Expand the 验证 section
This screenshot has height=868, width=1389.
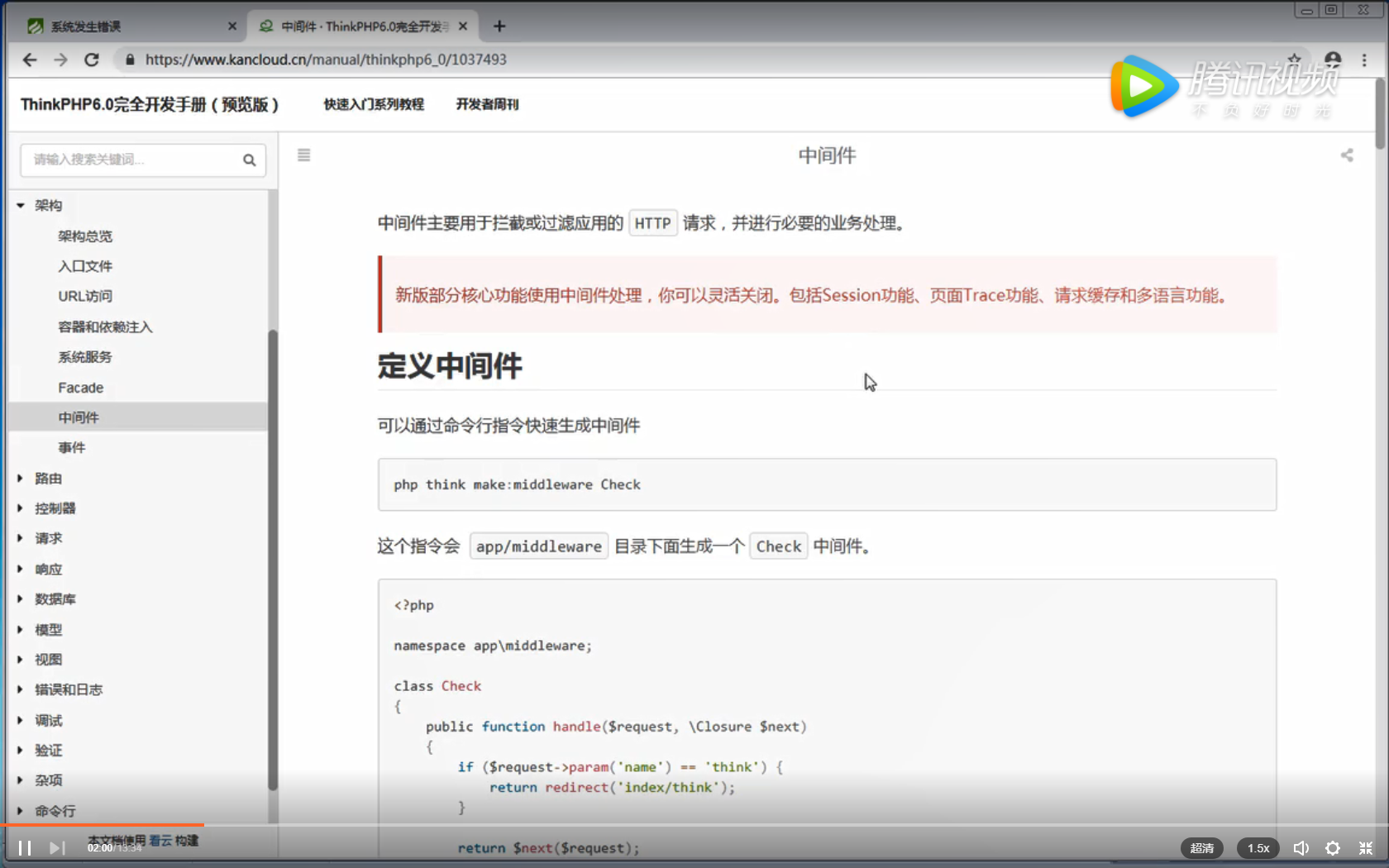pyautogui.click(x=20, y=750)
